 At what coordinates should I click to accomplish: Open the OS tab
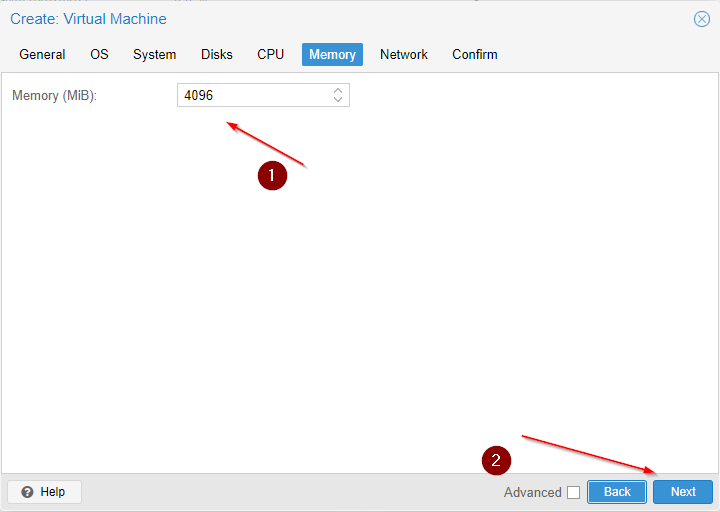[99, 54]
